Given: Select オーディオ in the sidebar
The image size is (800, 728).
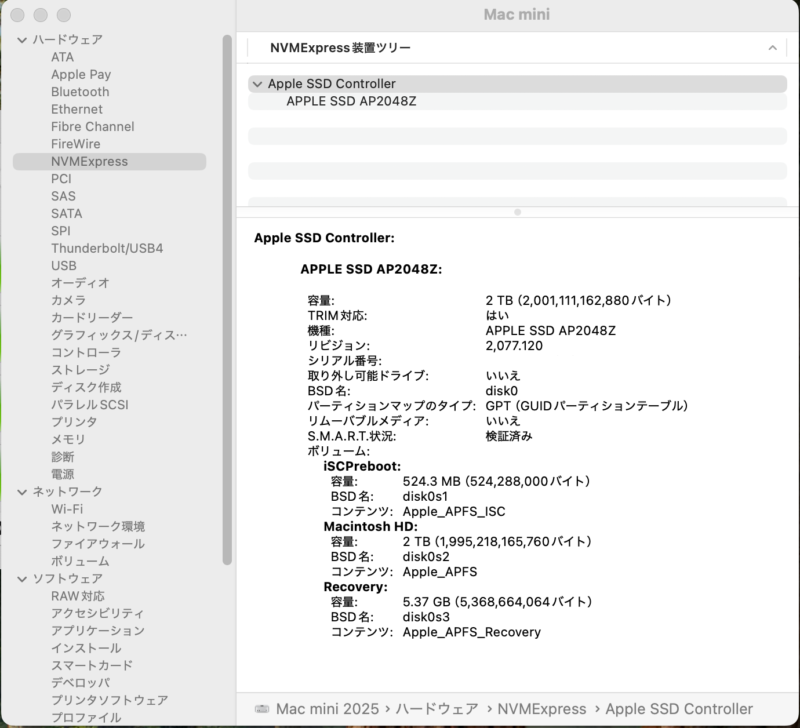Looking at the screenshot, I should (80, 283).
